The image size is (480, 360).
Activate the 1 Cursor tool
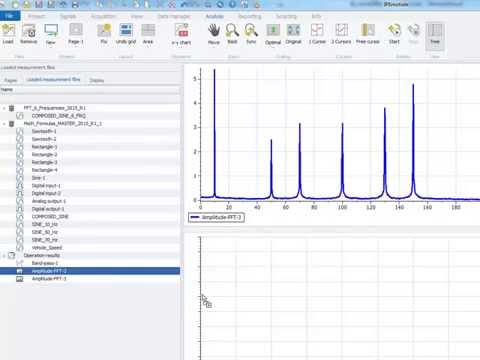pos(317,34)
